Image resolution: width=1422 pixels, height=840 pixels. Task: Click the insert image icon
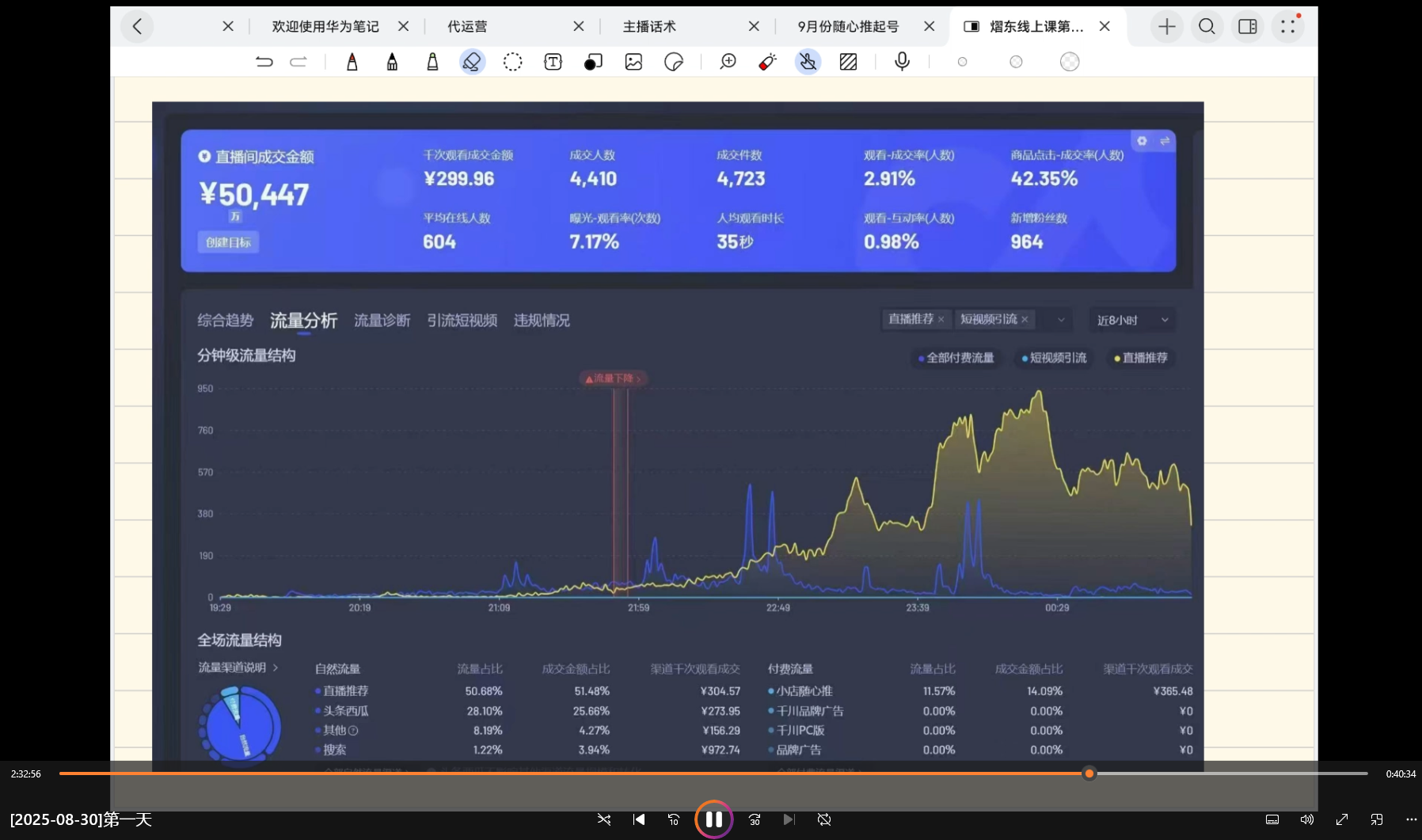point(633,62)
